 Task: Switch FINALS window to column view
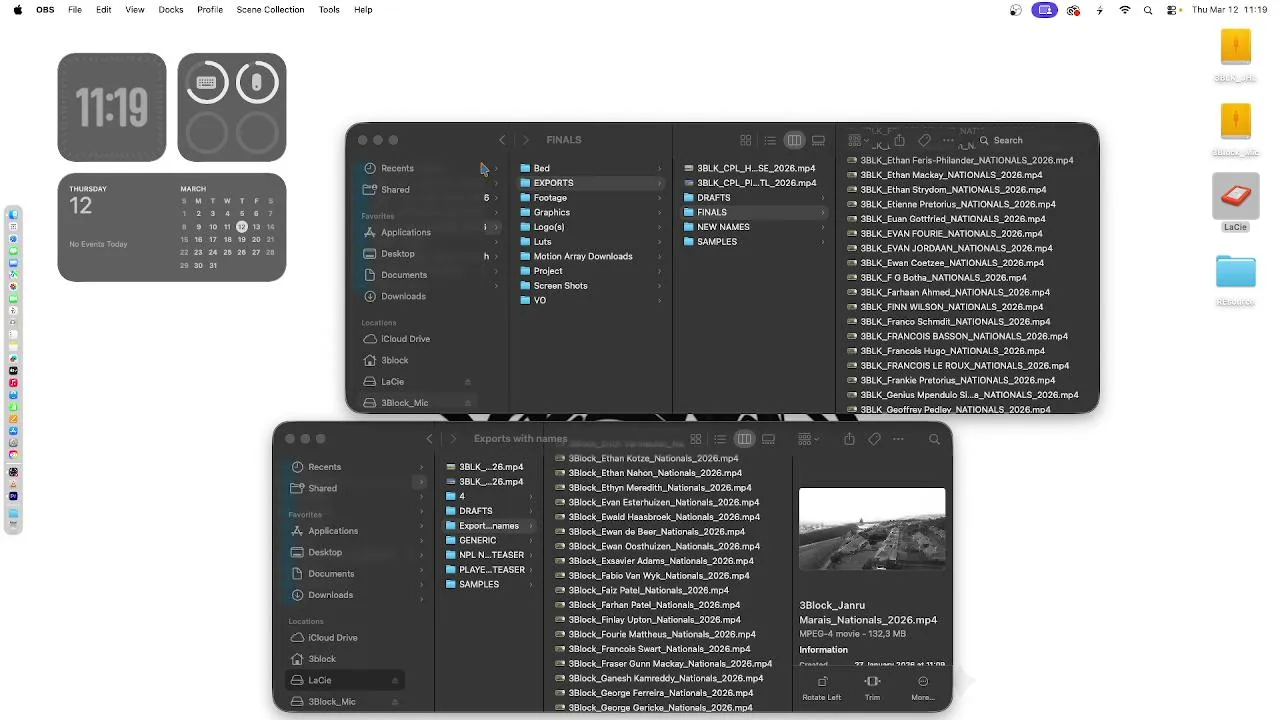[794, 140]
